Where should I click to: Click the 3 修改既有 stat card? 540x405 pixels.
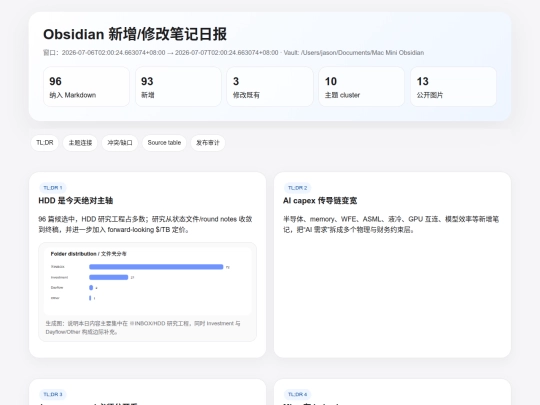click(x=270, y=87)
